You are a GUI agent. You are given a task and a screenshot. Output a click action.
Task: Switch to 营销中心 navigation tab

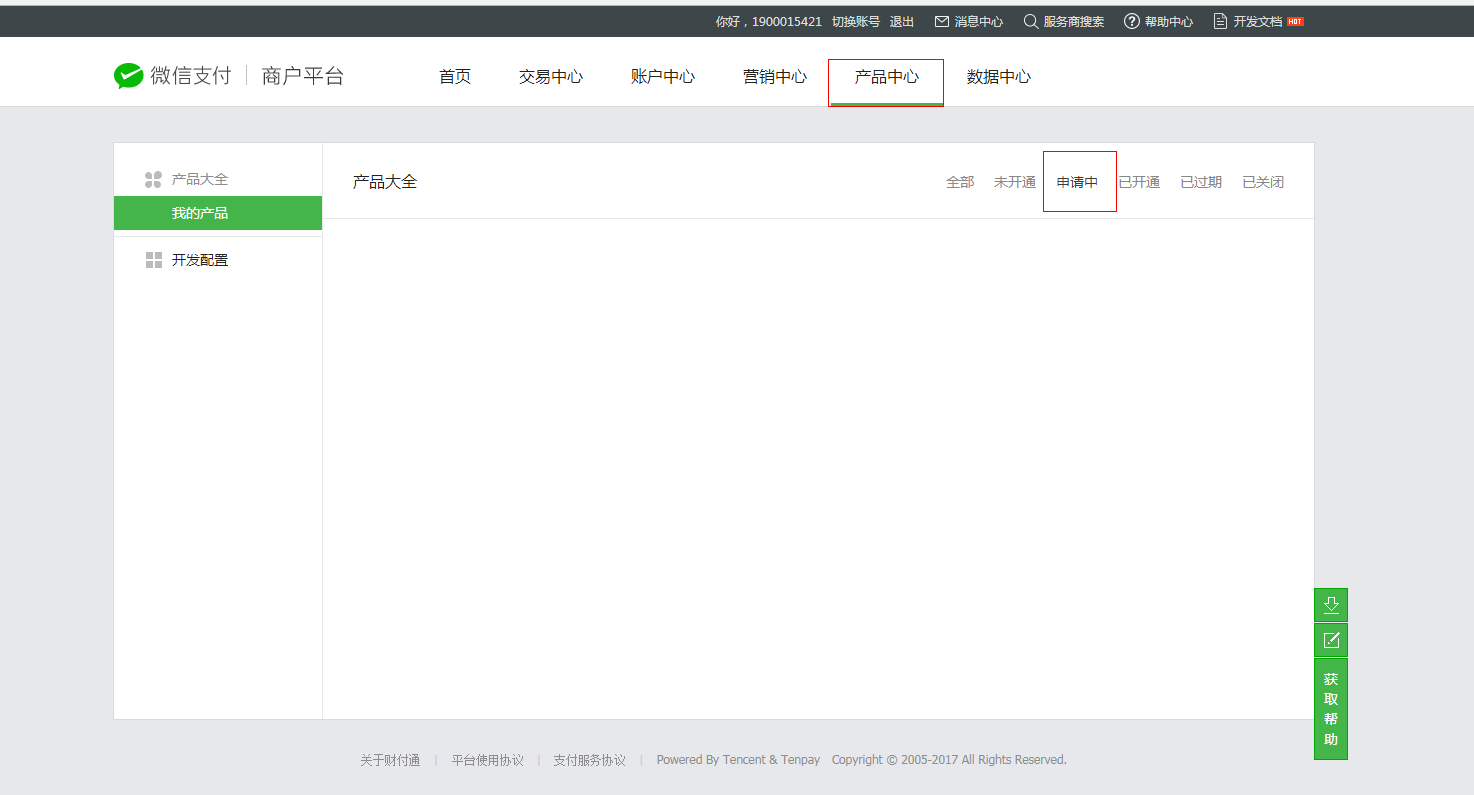[775, 77]
